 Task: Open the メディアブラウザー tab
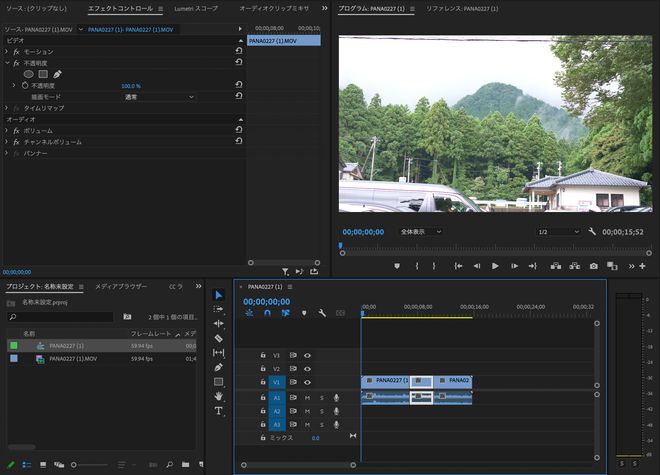point(121,286)
